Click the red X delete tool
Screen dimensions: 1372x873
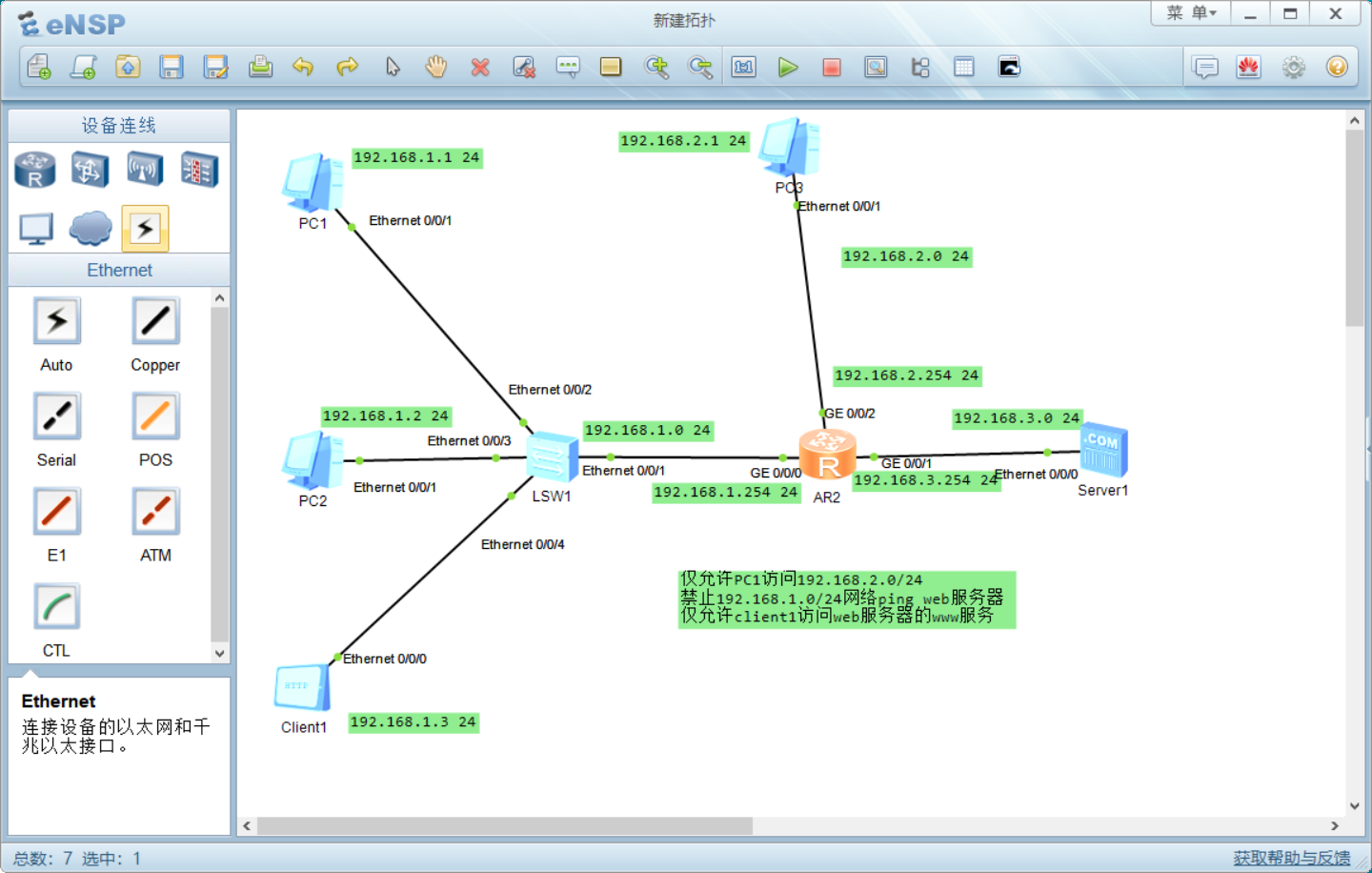[480, 67]
